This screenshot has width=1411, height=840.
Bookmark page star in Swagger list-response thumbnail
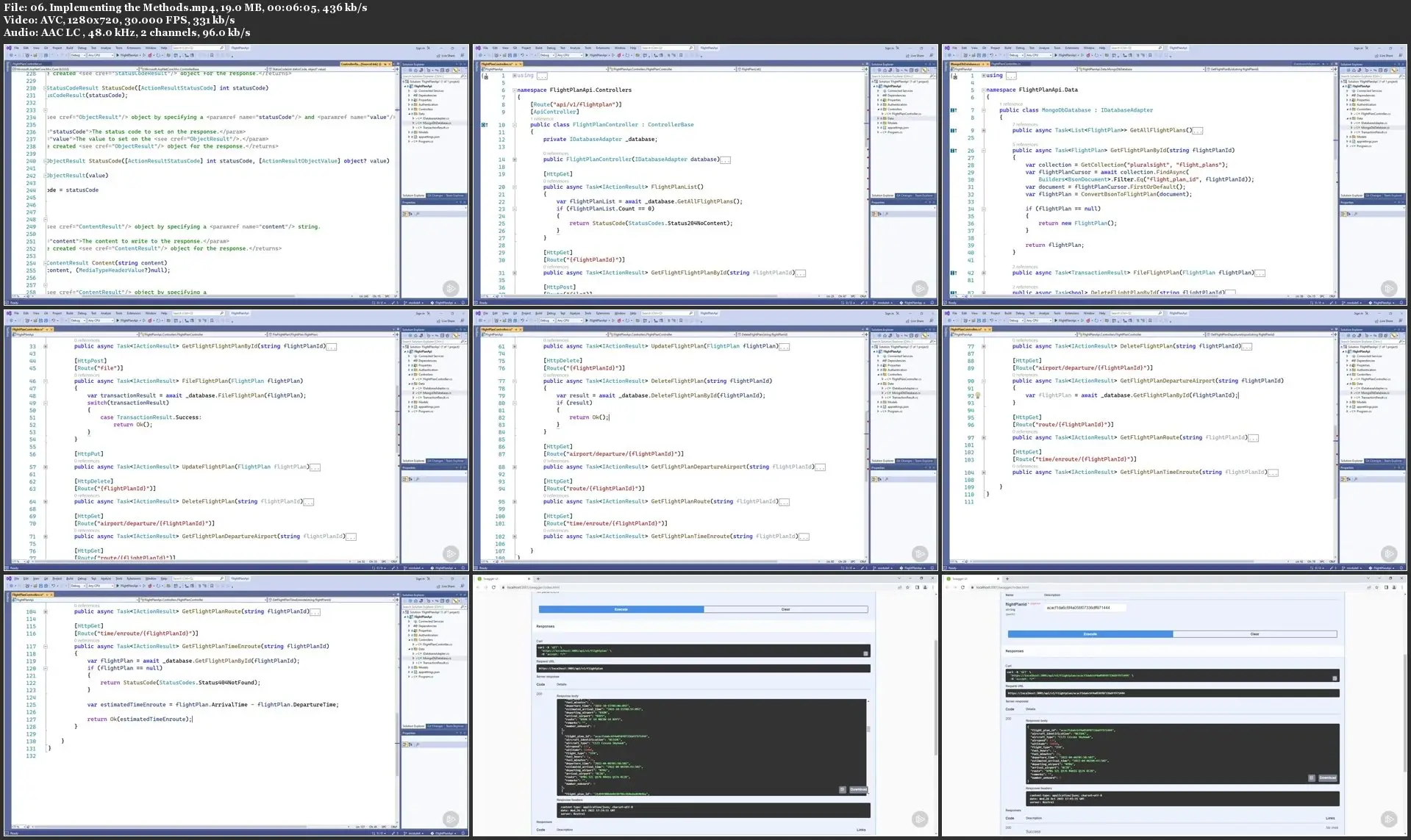[907, 587]
